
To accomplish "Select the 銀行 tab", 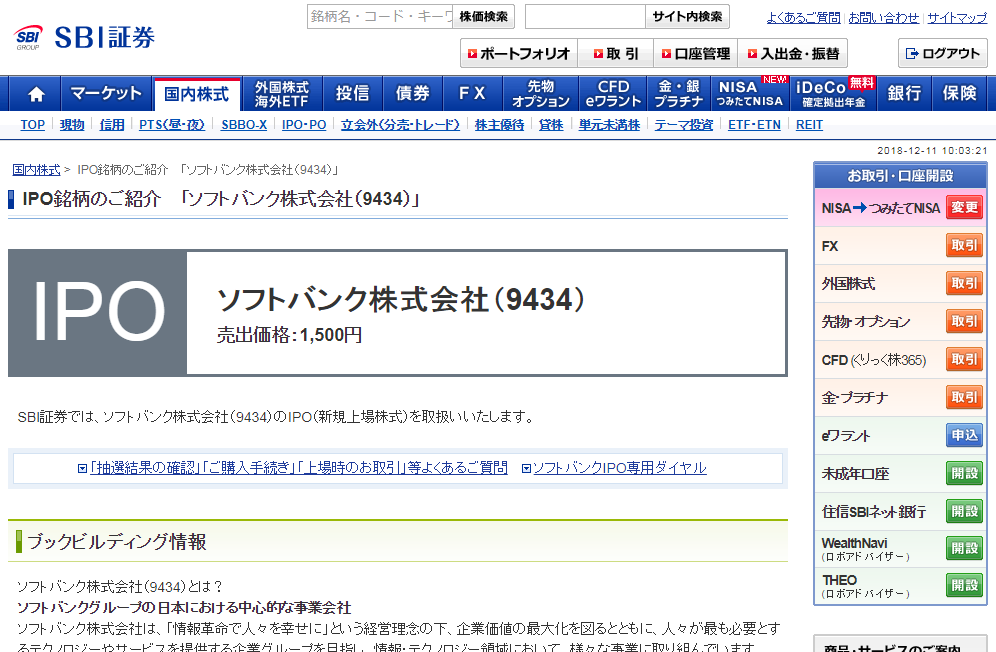I will click(905, 94).
